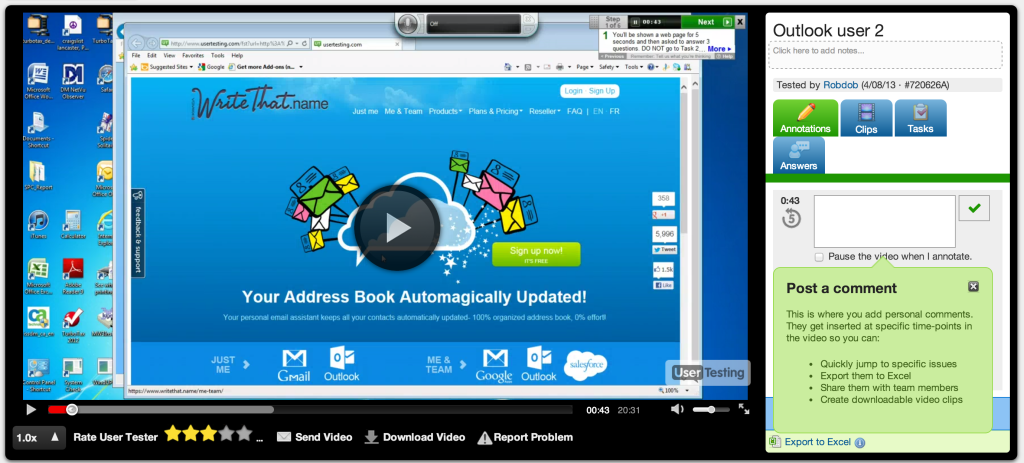Click the iTunes desktop icon

click(x=38, y=225)
